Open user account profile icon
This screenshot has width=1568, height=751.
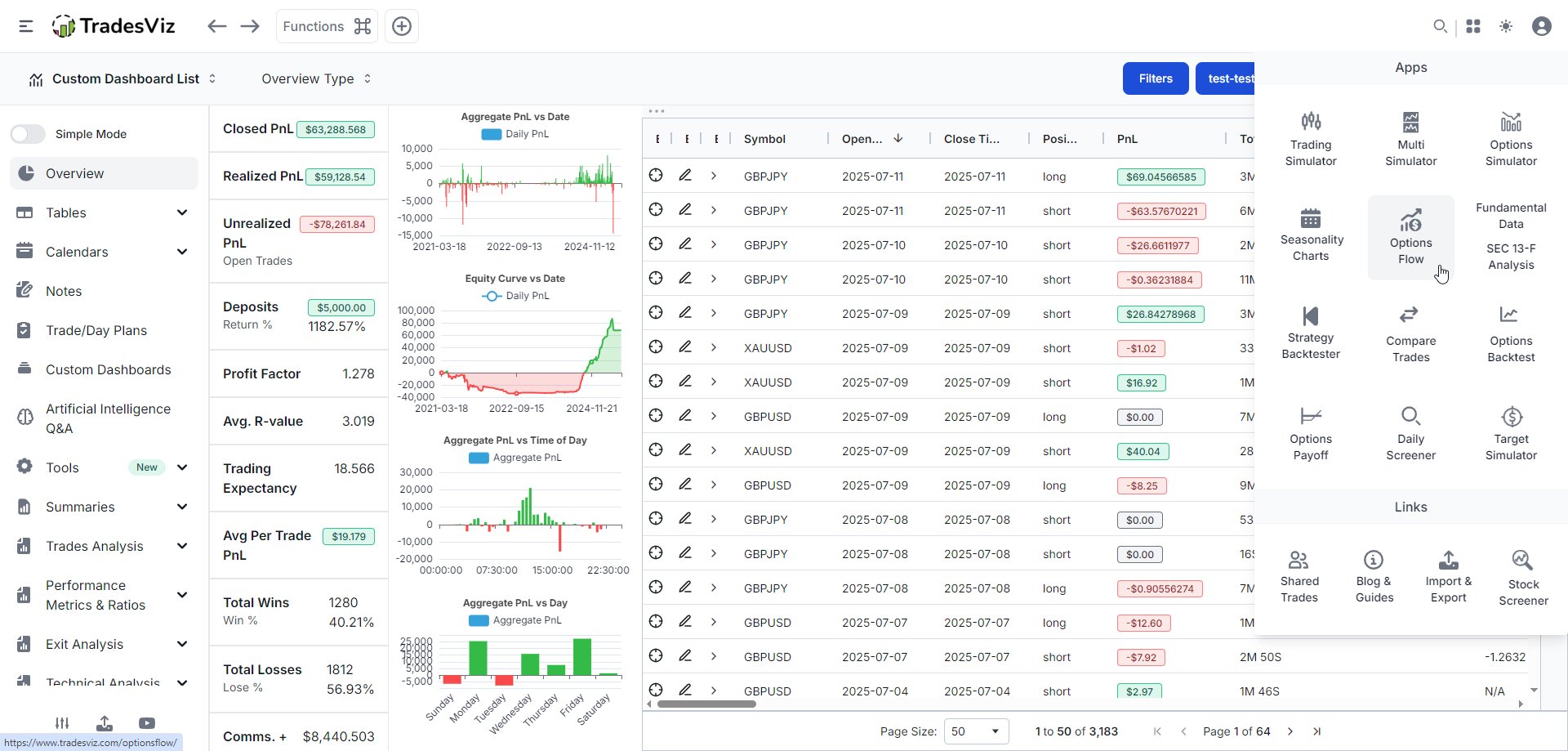[x=1542, y=26]
